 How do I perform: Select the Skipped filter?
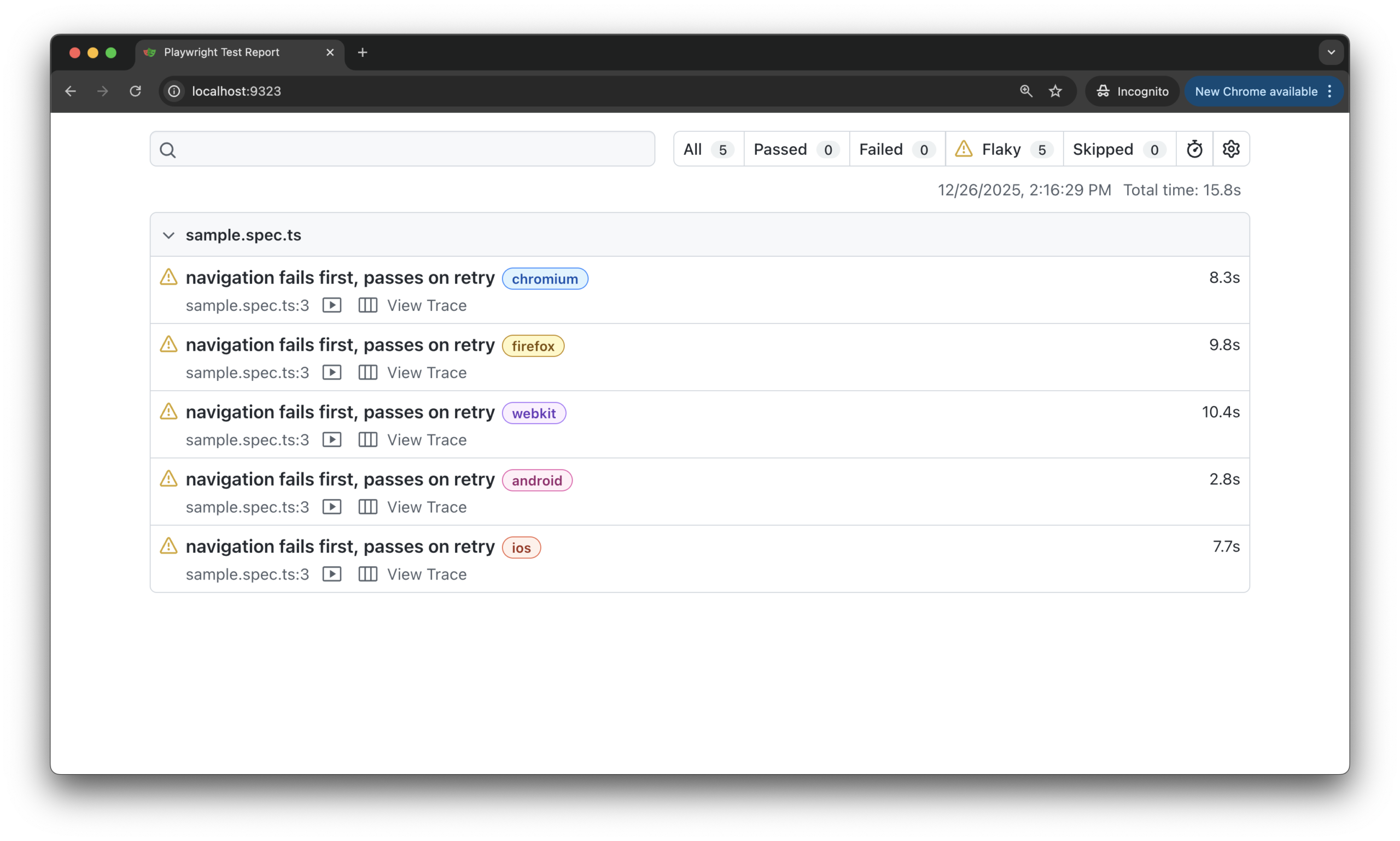(x=1118, y=149)
